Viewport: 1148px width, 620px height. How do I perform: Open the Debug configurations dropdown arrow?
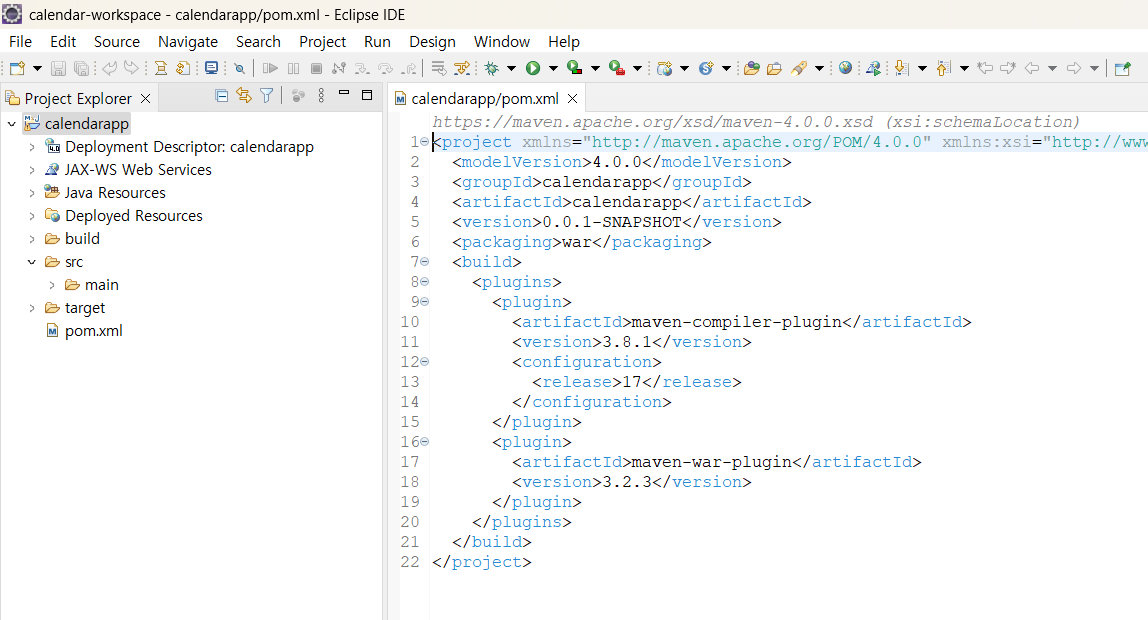511,69
